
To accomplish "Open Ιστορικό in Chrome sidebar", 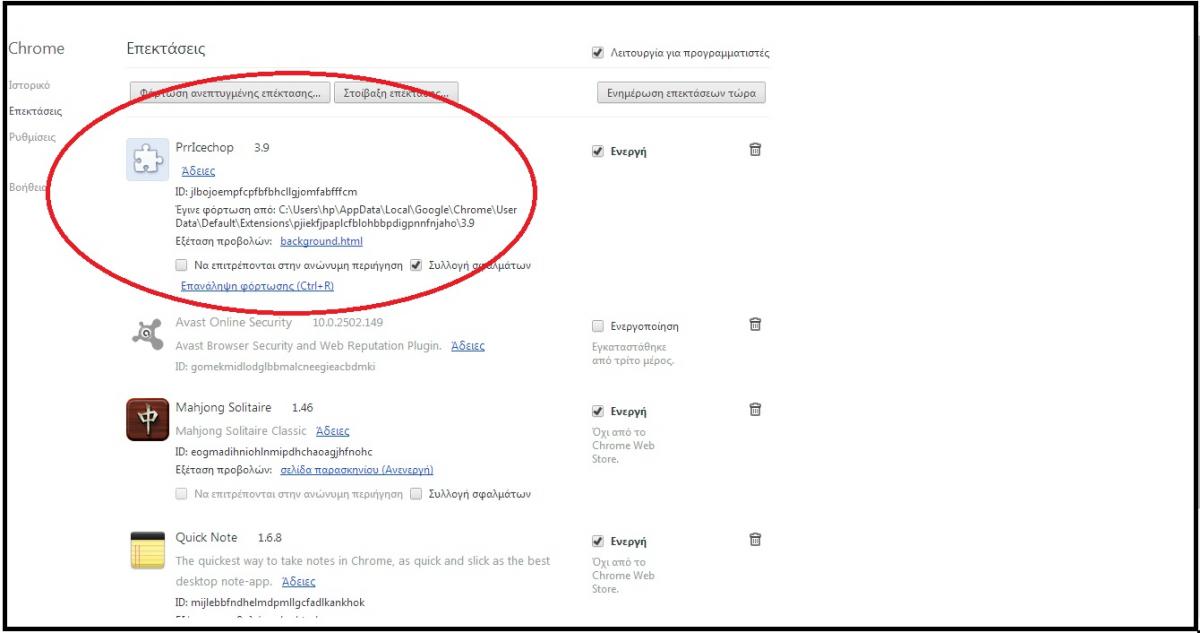I will [x=29, y=86].
